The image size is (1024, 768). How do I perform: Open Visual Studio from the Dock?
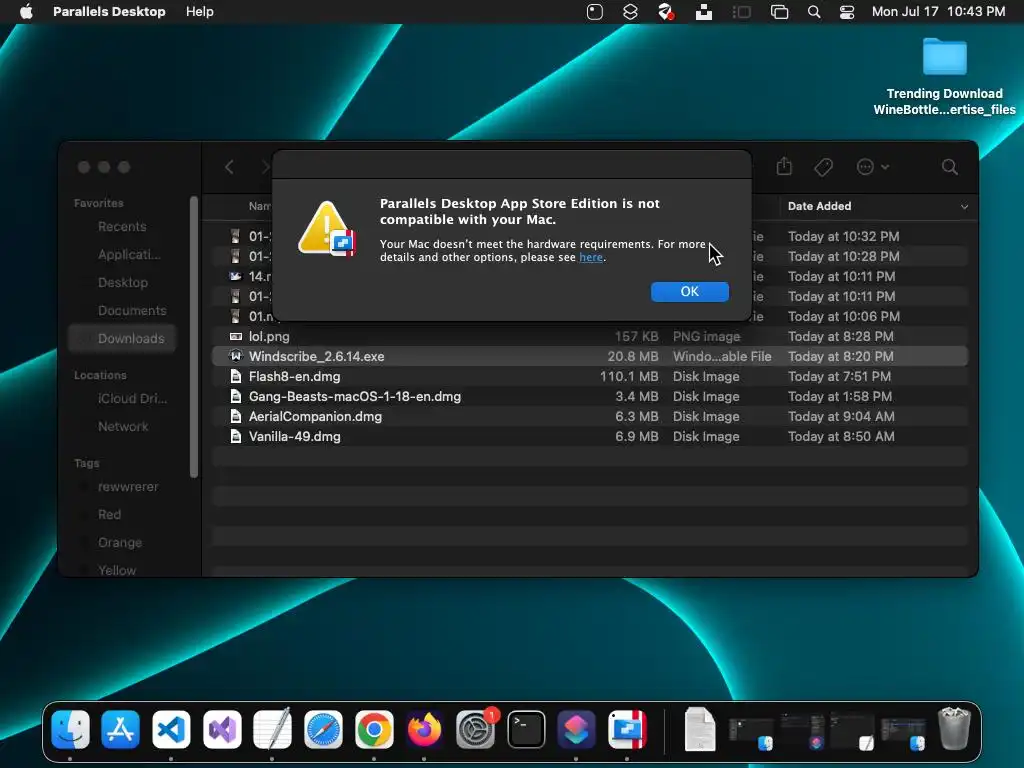point(222,729)
